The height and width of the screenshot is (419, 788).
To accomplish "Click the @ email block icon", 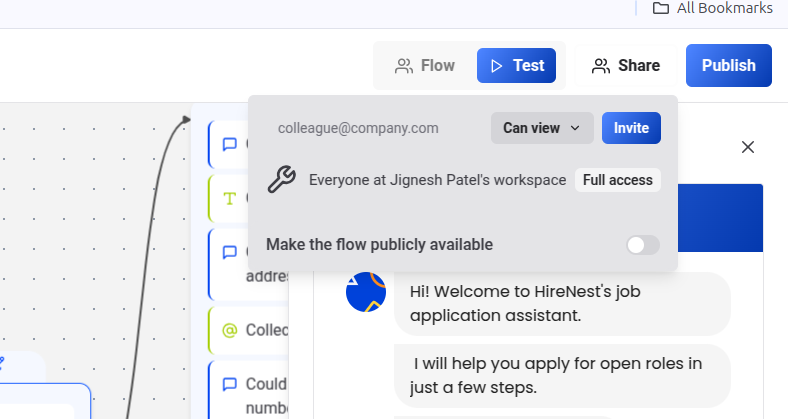I will click(229, 330).
